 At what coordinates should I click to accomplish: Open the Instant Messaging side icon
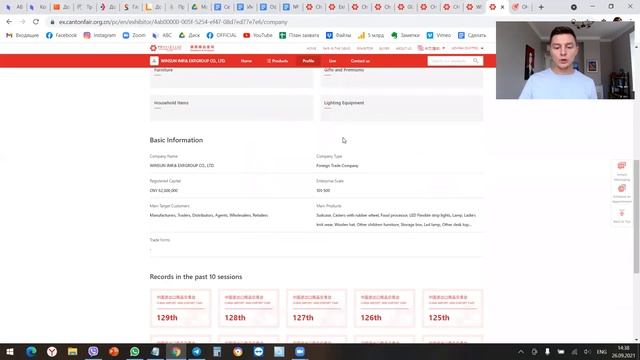coord(622,166)
